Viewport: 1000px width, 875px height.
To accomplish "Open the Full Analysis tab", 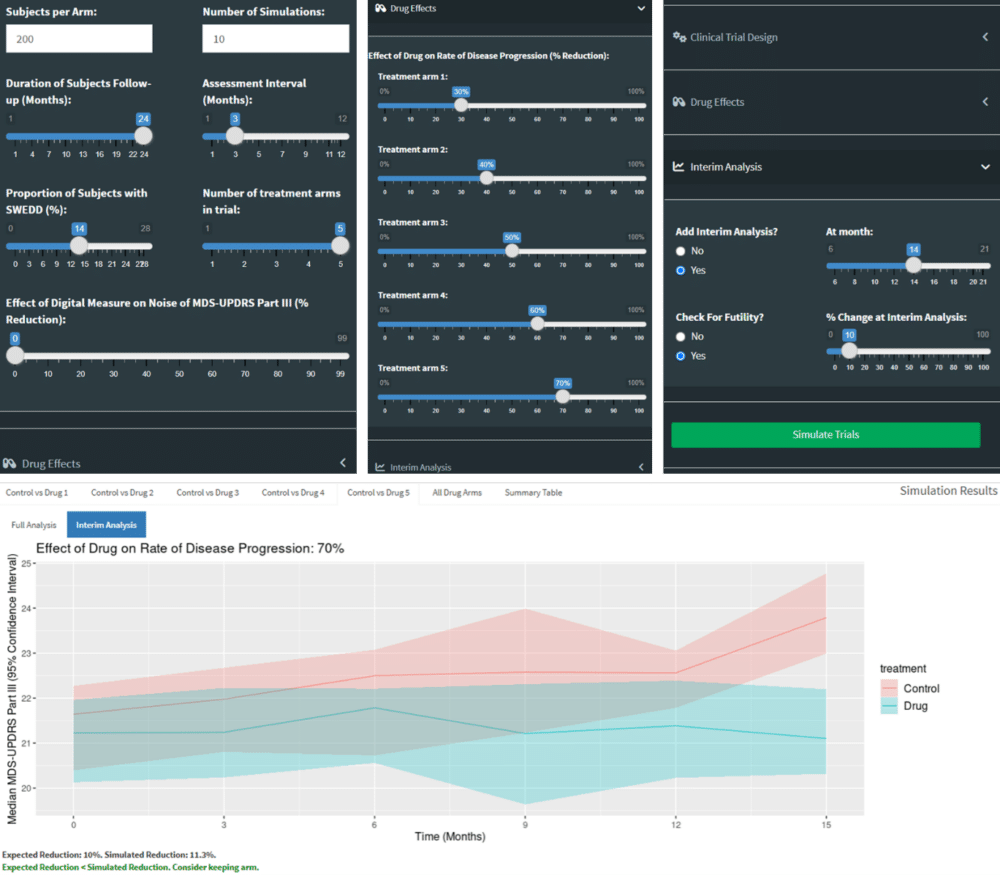I will tap(34, 525).
